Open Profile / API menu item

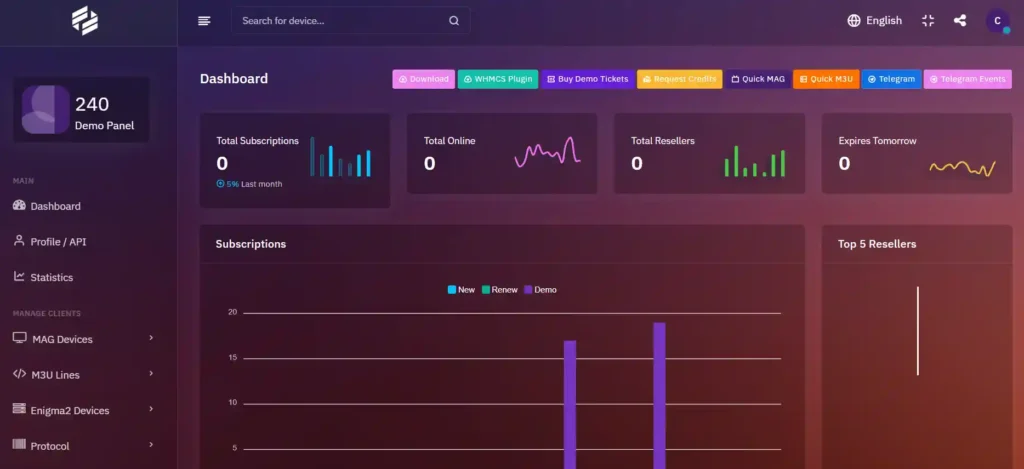[x=58, y=242]
